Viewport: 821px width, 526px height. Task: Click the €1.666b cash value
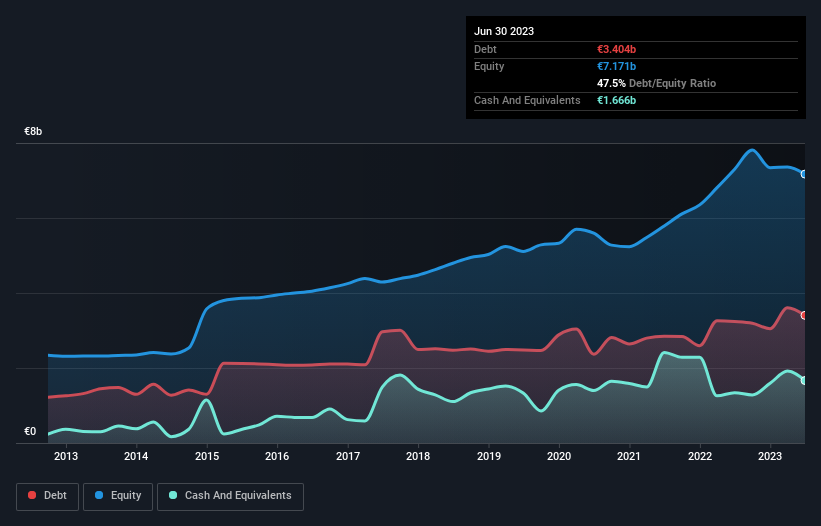click(x=616, y=100)
